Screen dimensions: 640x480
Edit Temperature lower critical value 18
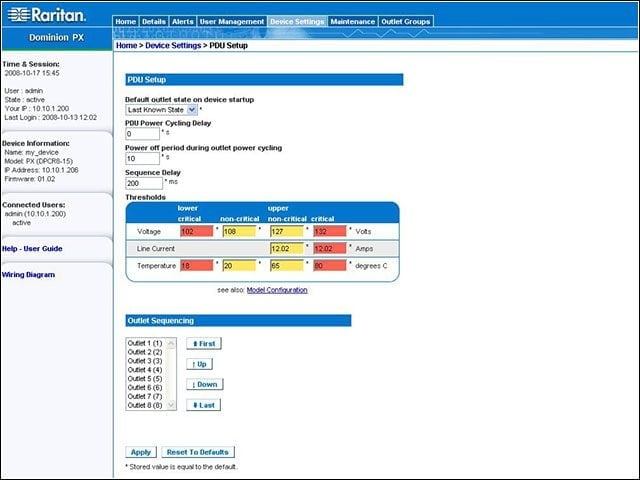pos(196,266)
